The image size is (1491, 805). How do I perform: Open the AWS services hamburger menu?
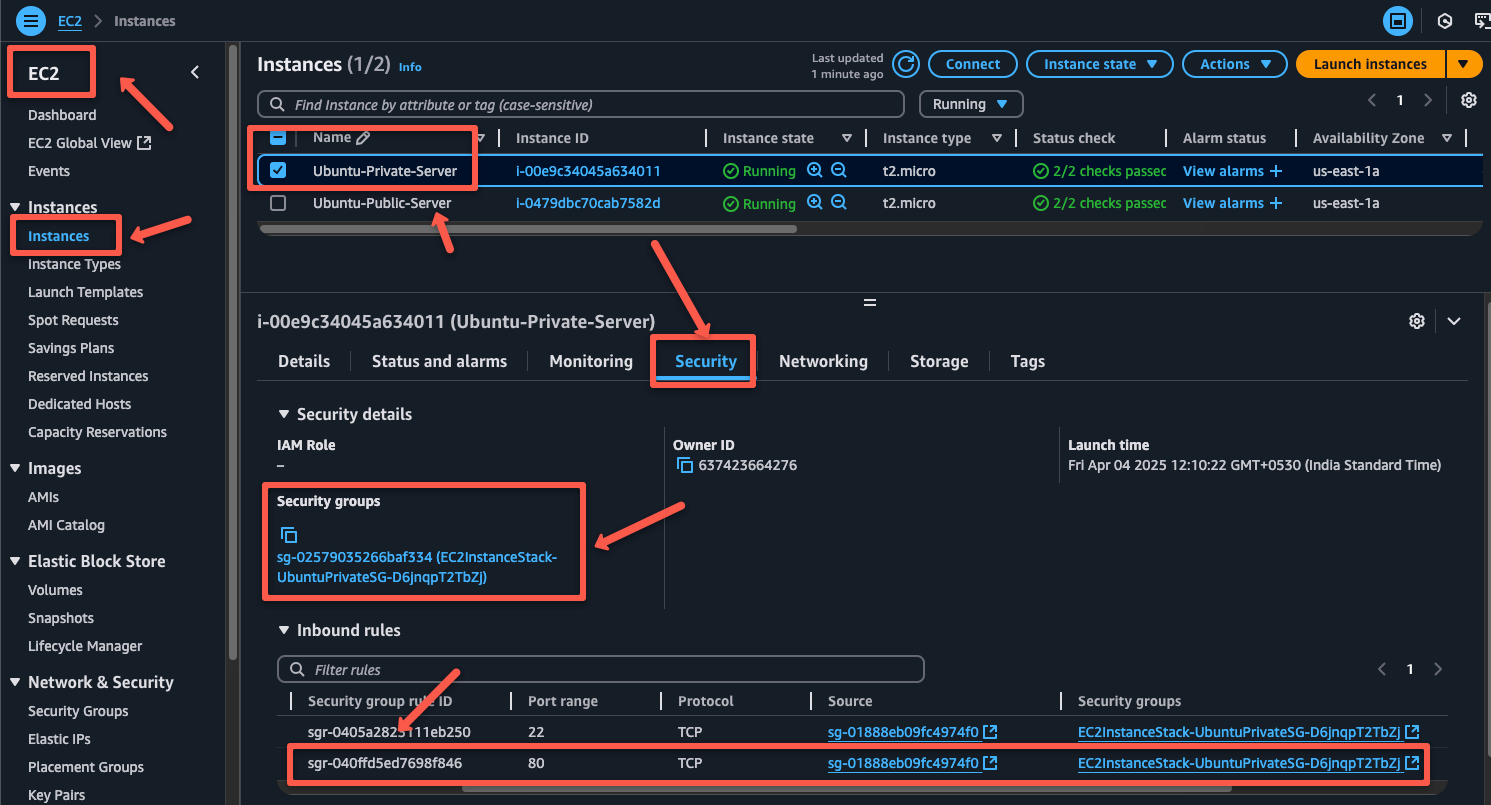[31, 20]
